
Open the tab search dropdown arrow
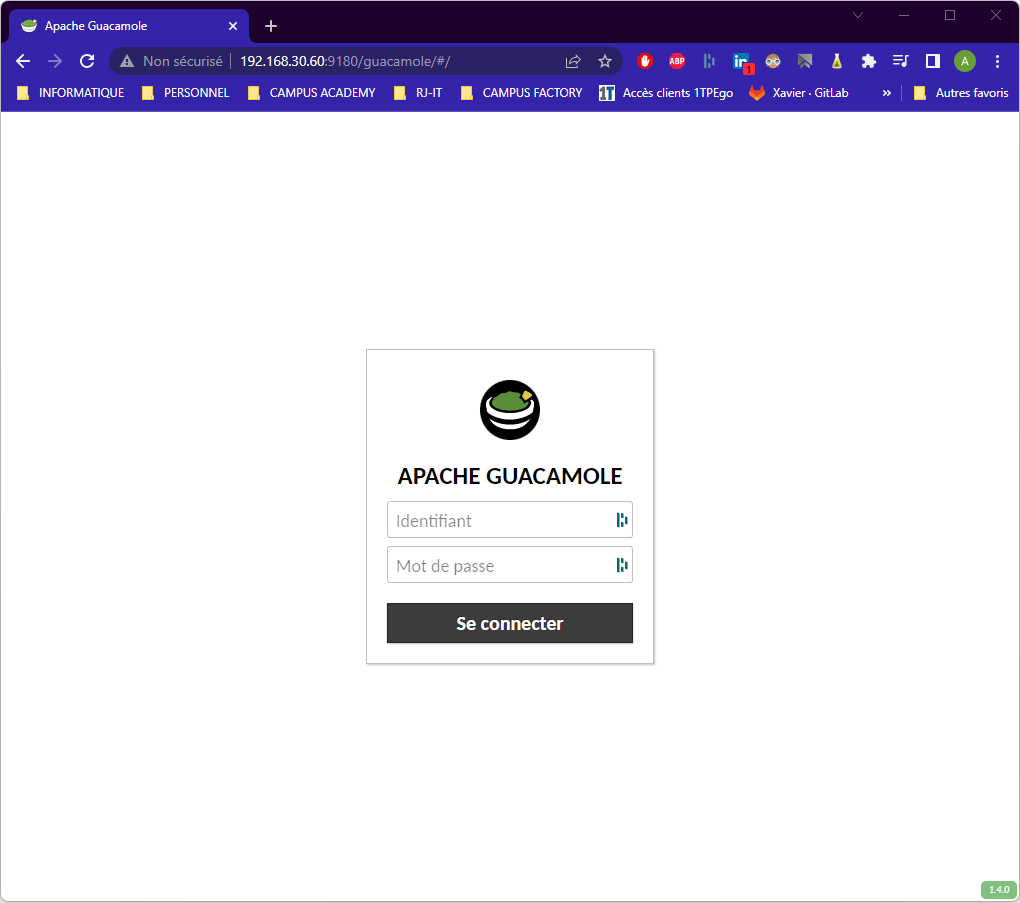click(x=857, y=15)
